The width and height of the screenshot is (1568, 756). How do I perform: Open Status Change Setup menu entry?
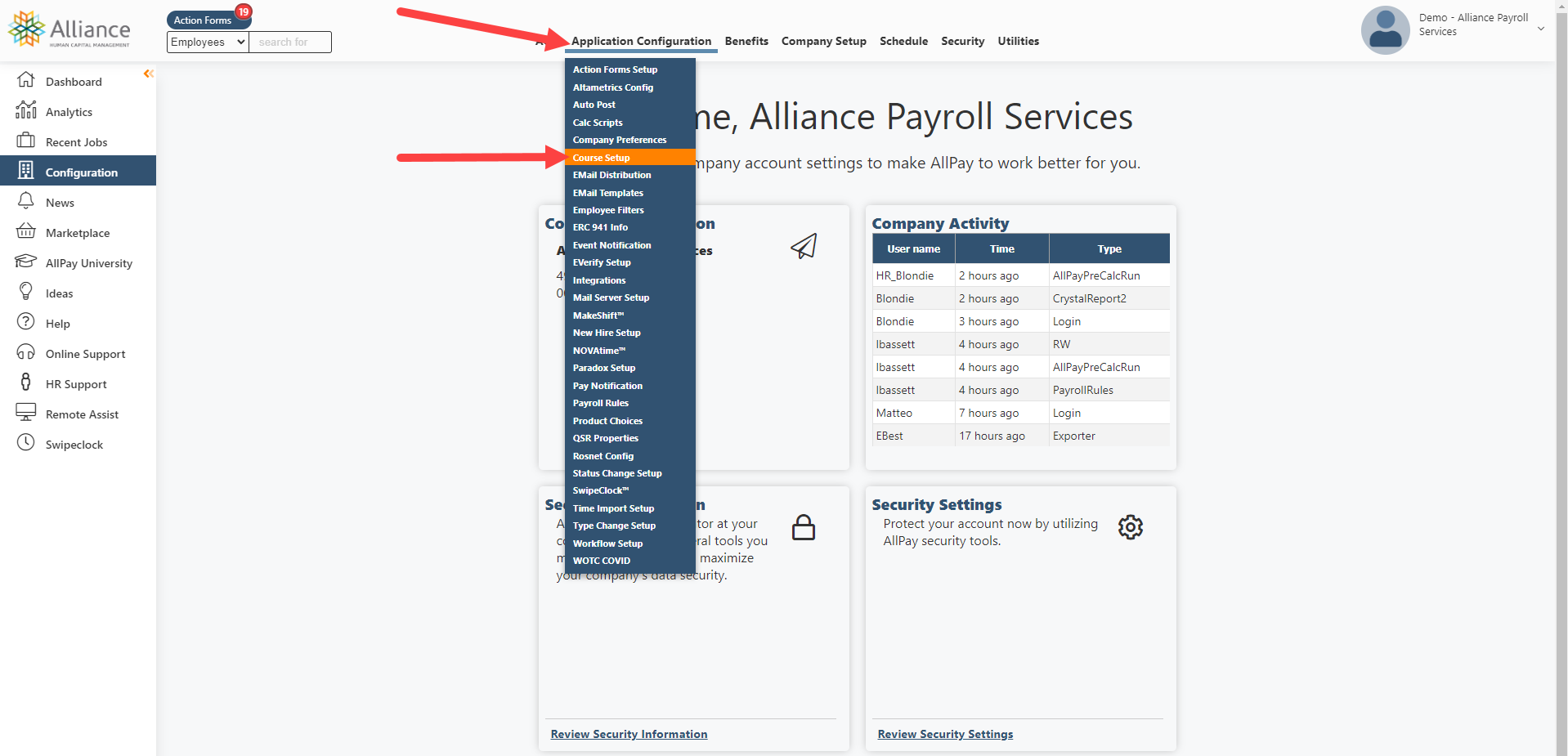click(x=630, y=473)
